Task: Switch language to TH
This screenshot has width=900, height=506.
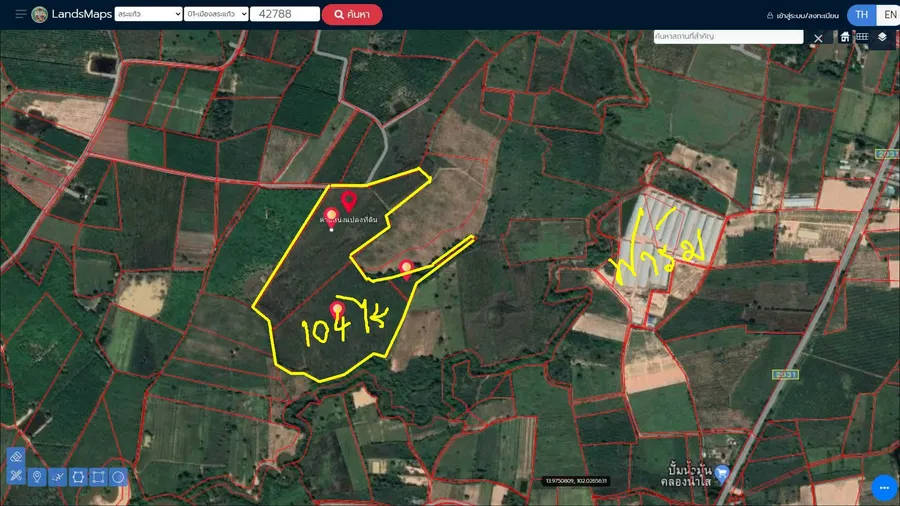Action: coord(861,15)
